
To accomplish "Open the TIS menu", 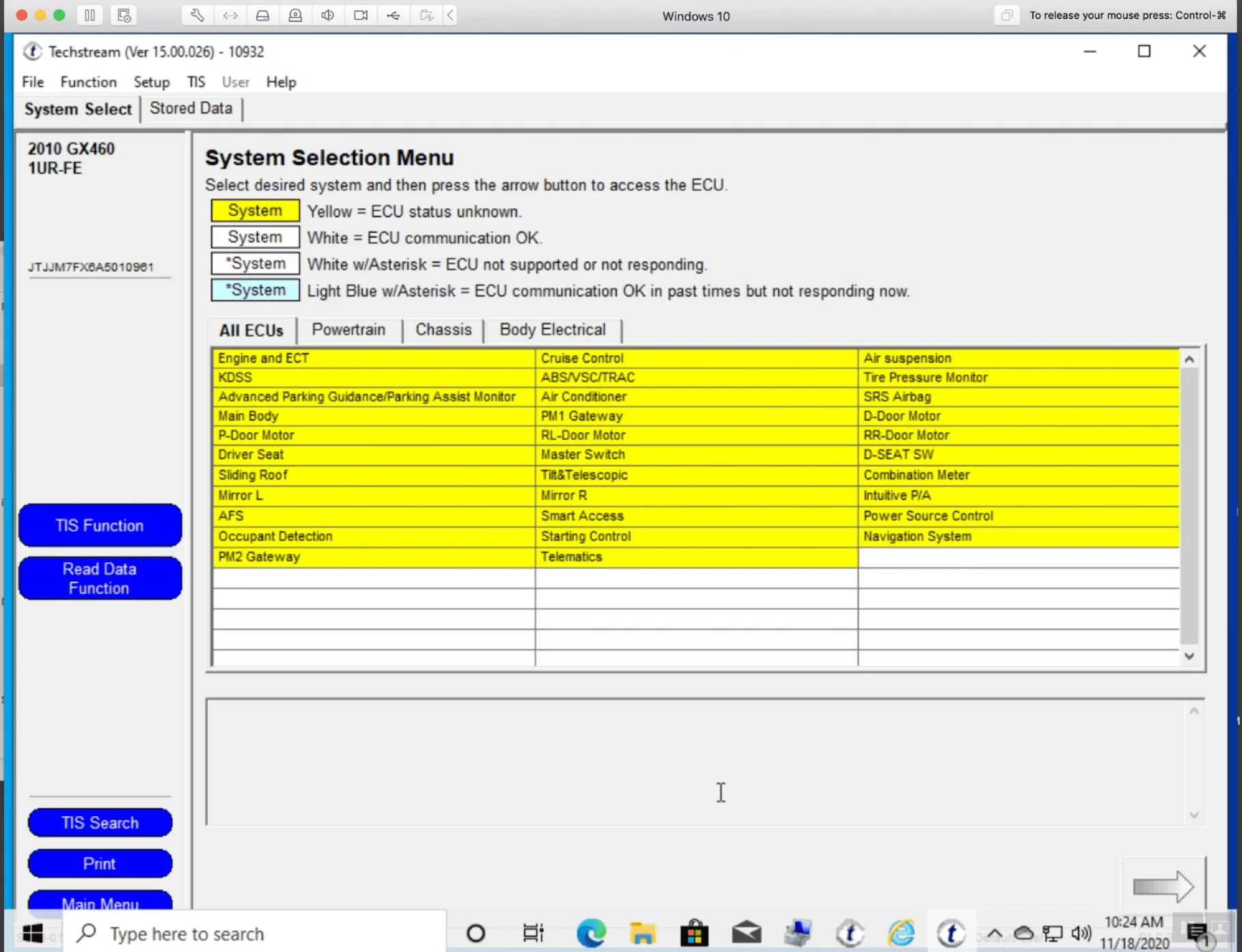I will [x=196, y=82].
